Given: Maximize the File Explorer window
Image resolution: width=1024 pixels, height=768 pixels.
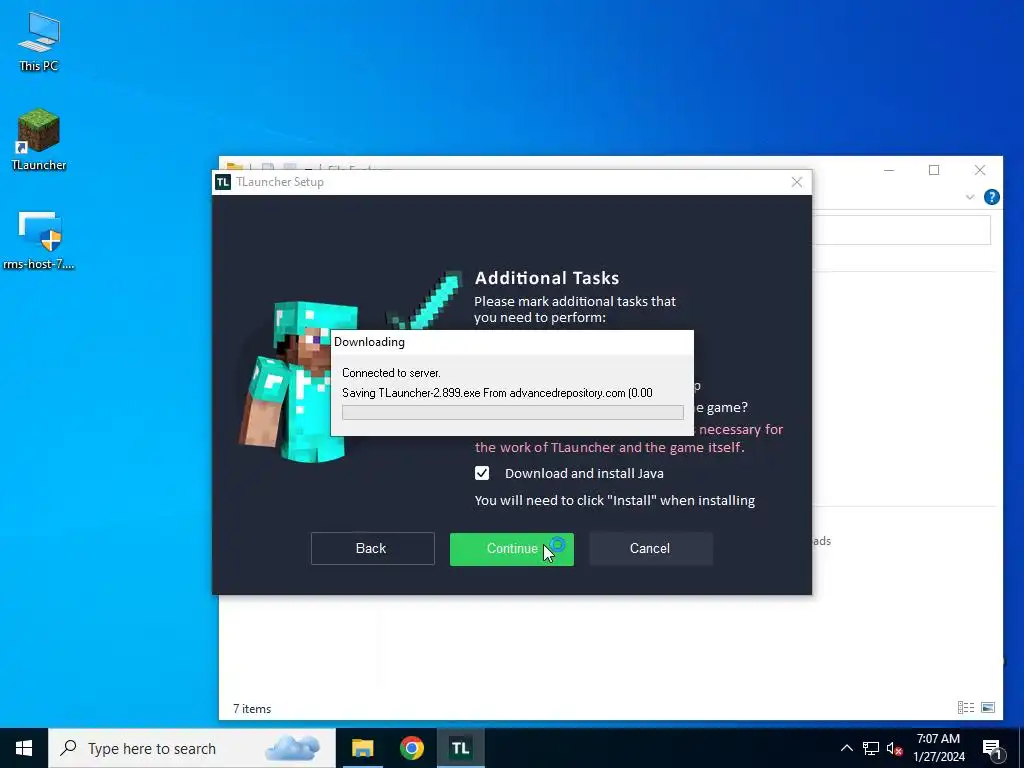Looking at the screenshot, I should pyautogui.click(x=934, y=170).
